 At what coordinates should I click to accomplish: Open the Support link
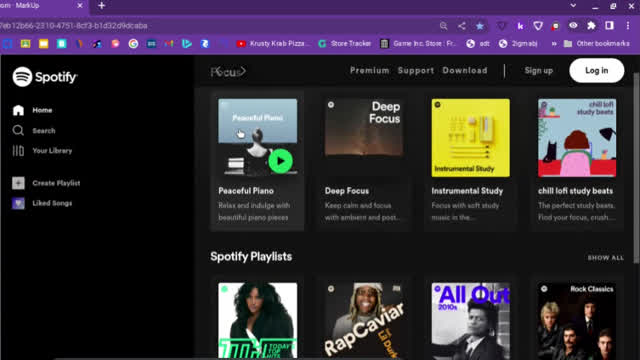tap(416, 71)
